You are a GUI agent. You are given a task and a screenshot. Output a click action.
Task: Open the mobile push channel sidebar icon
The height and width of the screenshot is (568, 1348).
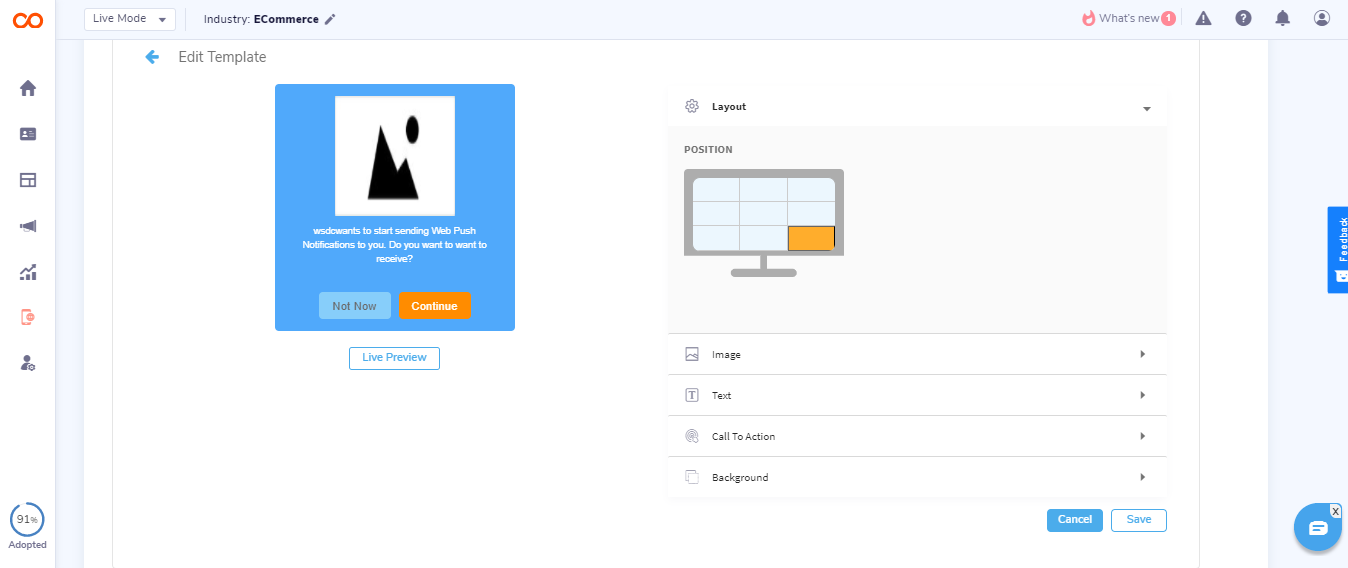click(28, 317)
